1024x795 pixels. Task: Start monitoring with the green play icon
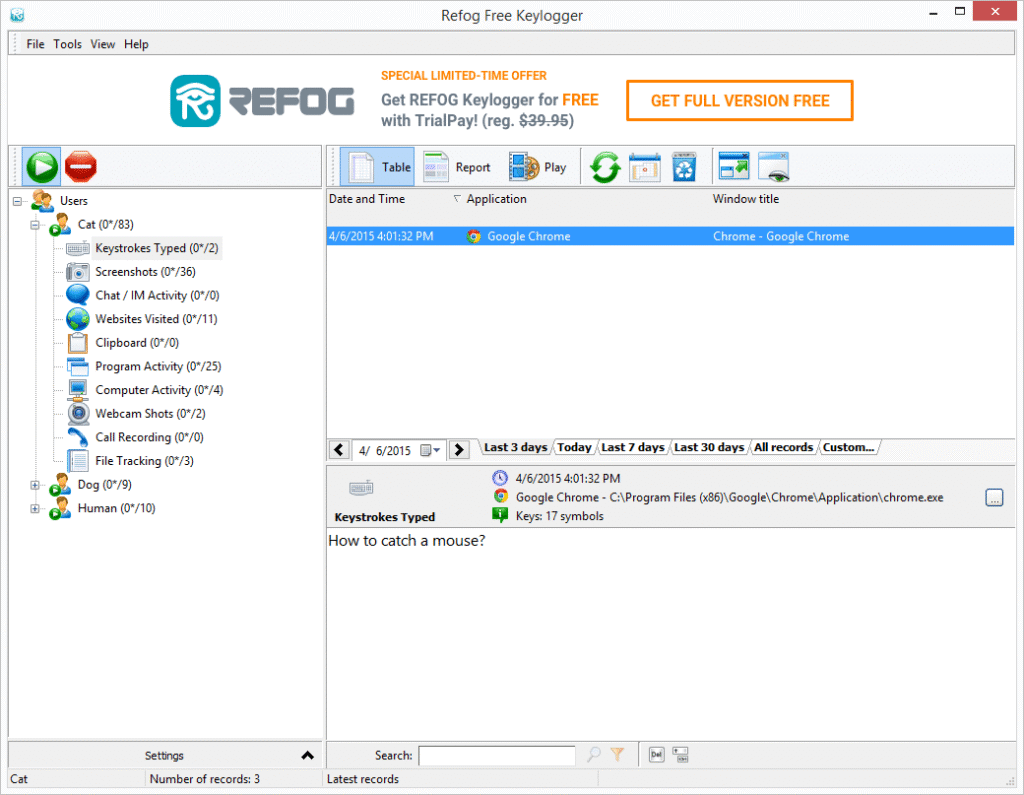(x=40, y=166)
